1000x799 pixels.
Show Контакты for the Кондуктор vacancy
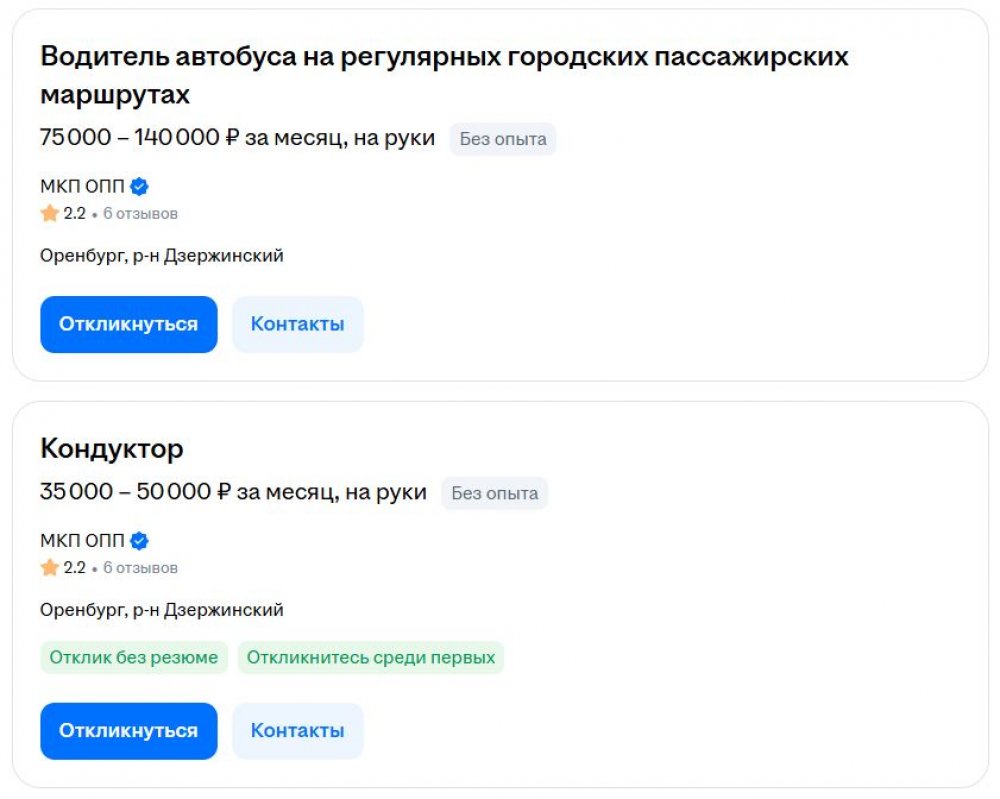(298, 731)
